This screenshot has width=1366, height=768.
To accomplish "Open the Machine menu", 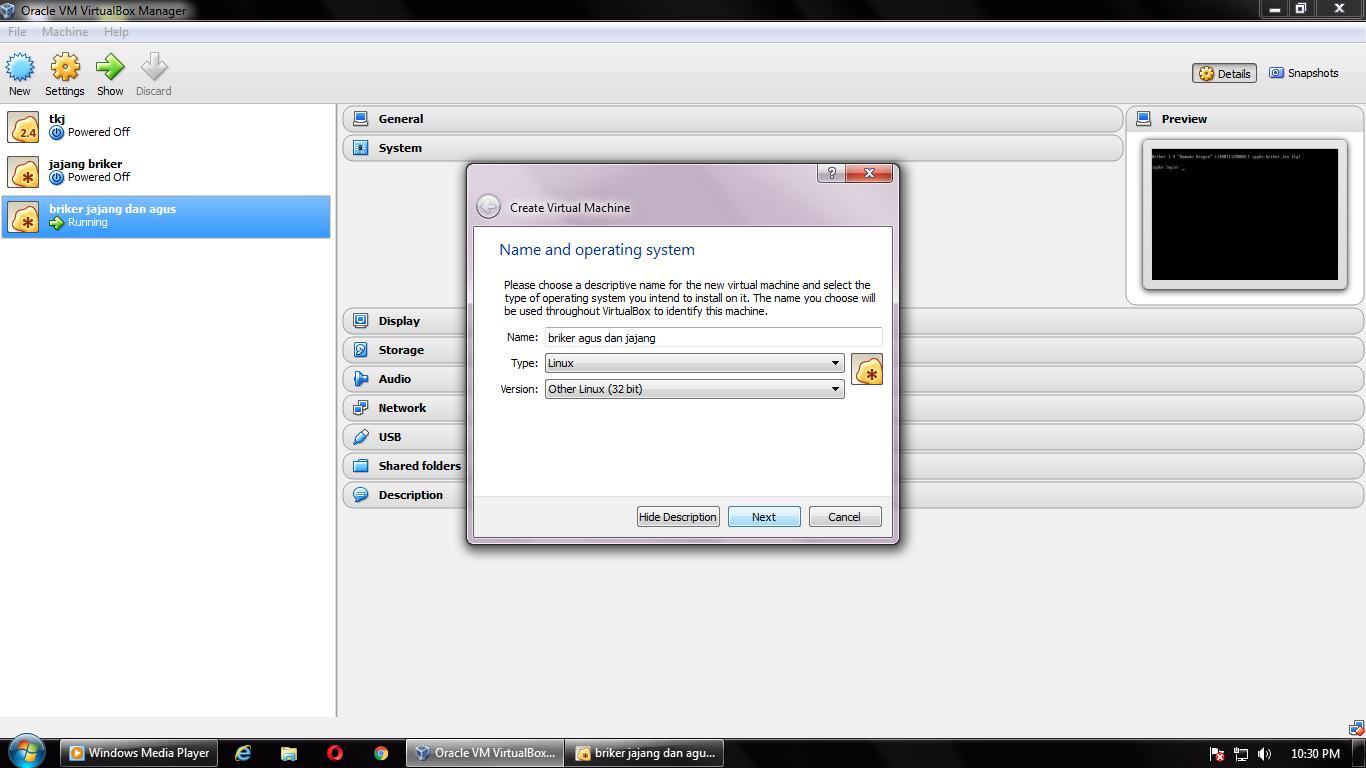I will 65,32.
